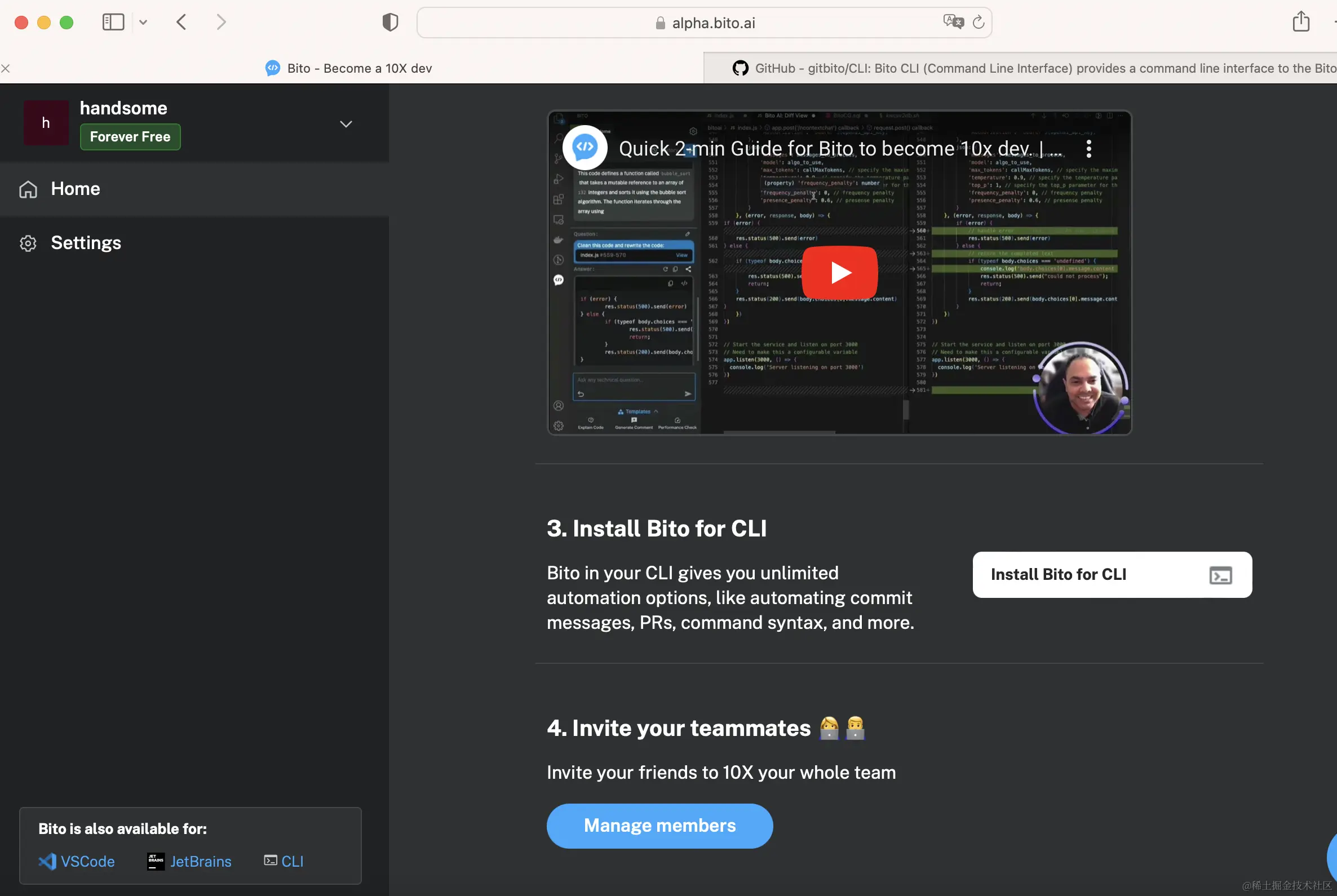Click the CLI terminal icon in footer

[271, 860]
